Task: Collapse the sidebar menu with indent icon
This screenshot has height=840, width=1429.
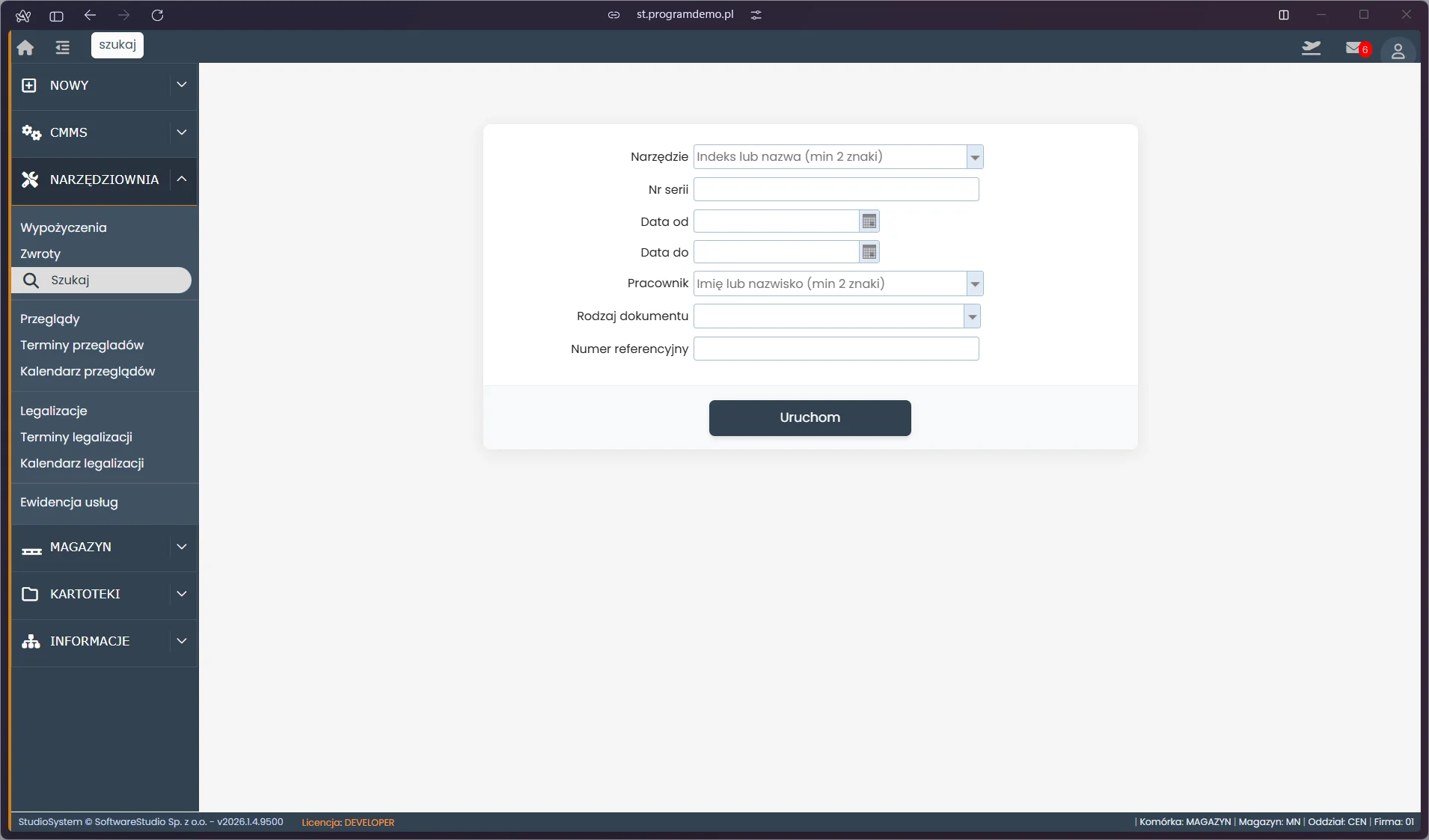Action: pos(63,48)
